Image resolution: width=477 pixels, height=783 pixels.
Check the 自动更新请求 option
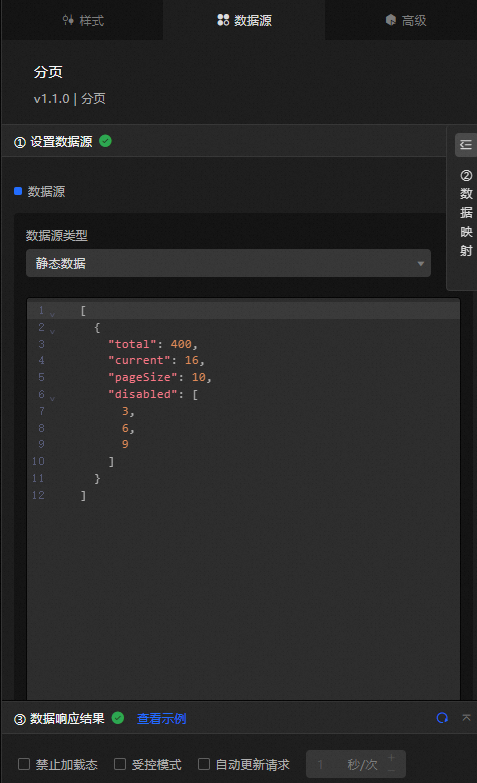(204, 764)
